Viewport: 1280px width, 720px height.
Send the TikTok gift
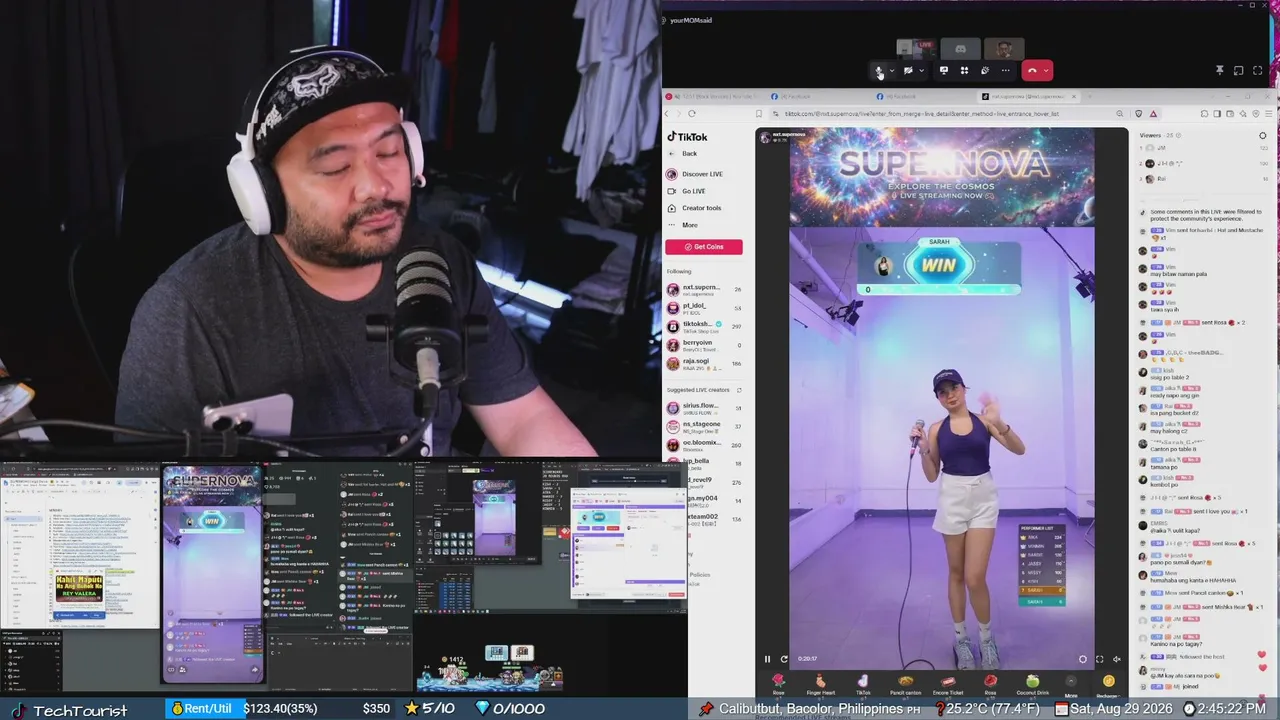(x=863, y=684)
